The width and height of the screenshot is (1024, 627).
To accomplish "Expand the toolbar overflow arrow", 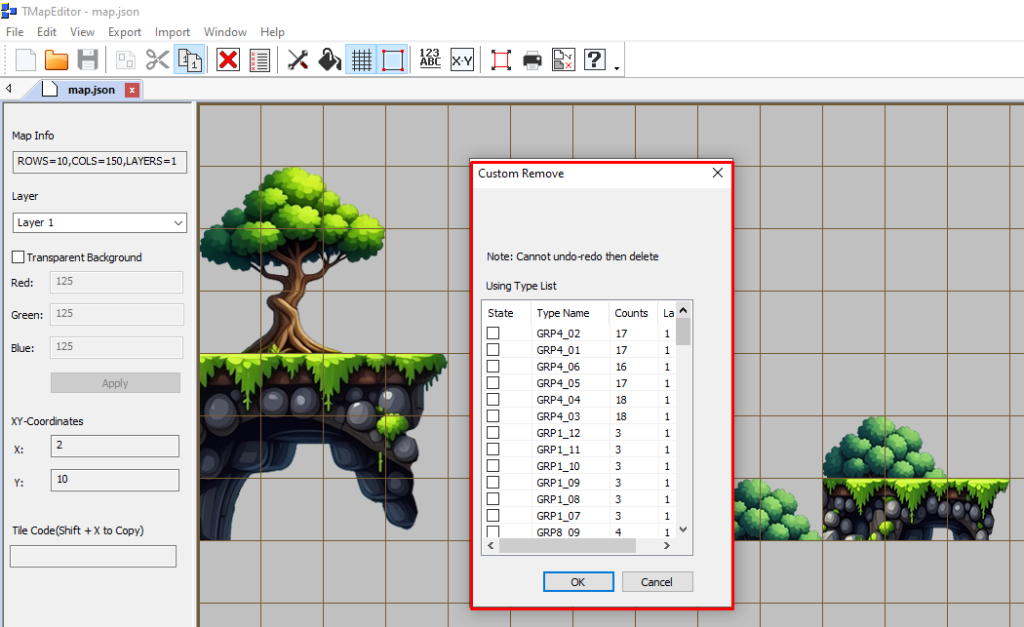I will coord(617,68).
